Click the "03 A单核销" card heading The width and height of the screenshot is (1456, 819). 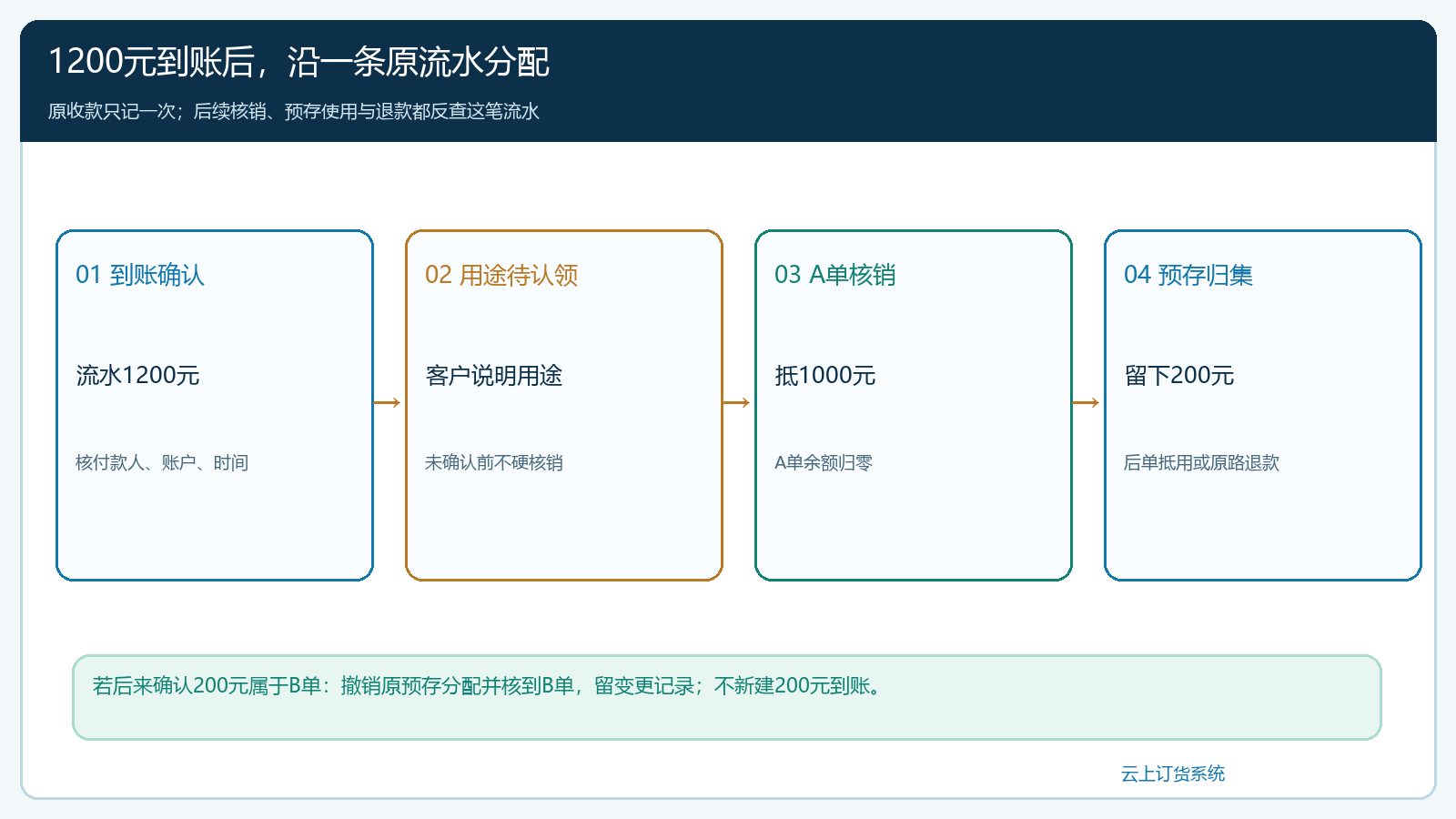[835, 275]
